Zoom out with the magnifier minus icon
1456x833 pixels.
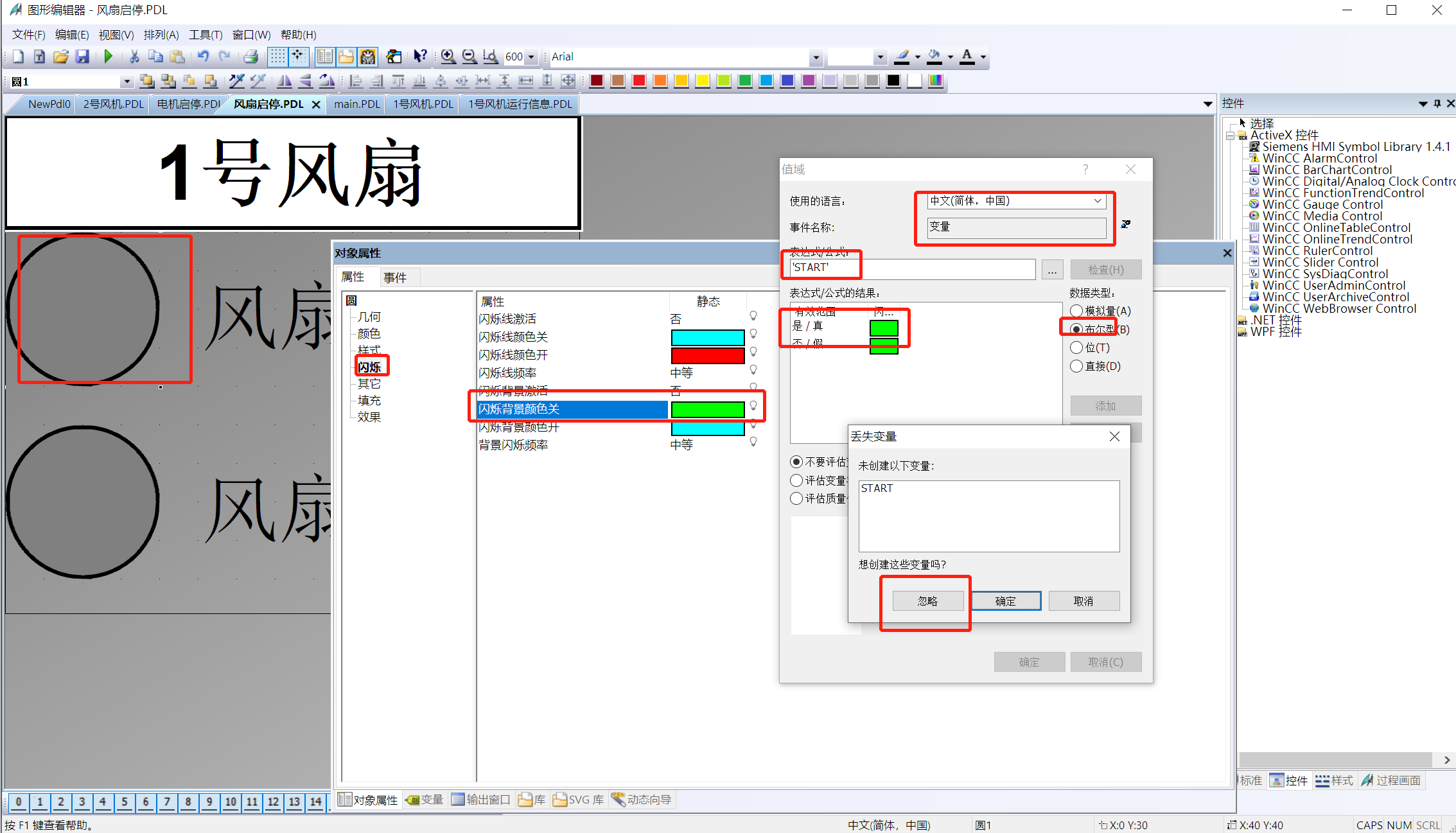click(469, 57)
